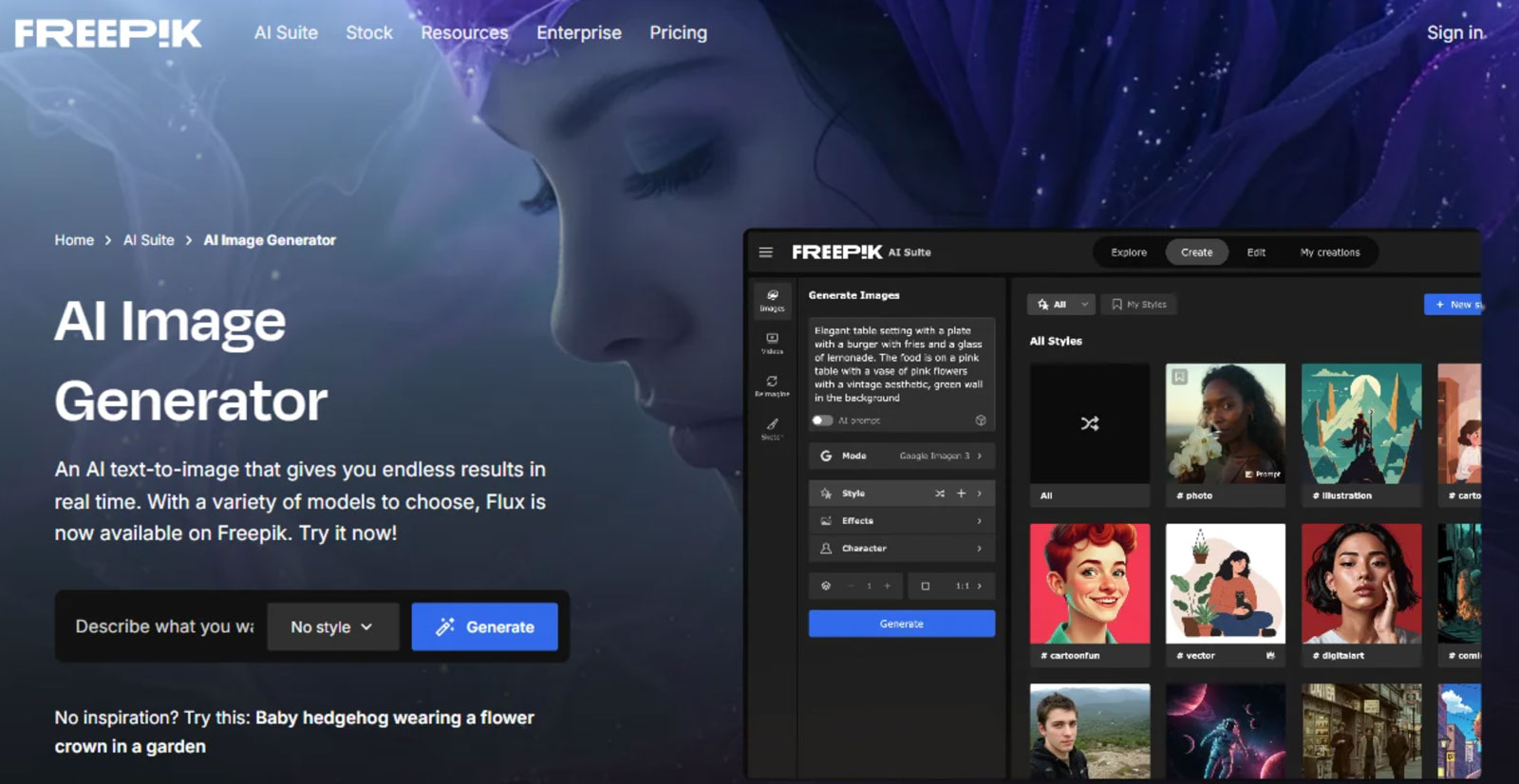Click the dice icon in prompt box

click(981, 420)
